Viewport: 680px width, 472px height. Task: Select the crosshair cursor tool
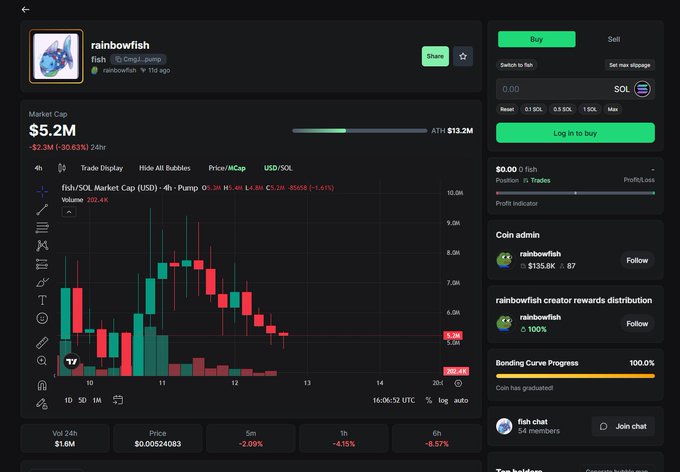pos(42,191)
